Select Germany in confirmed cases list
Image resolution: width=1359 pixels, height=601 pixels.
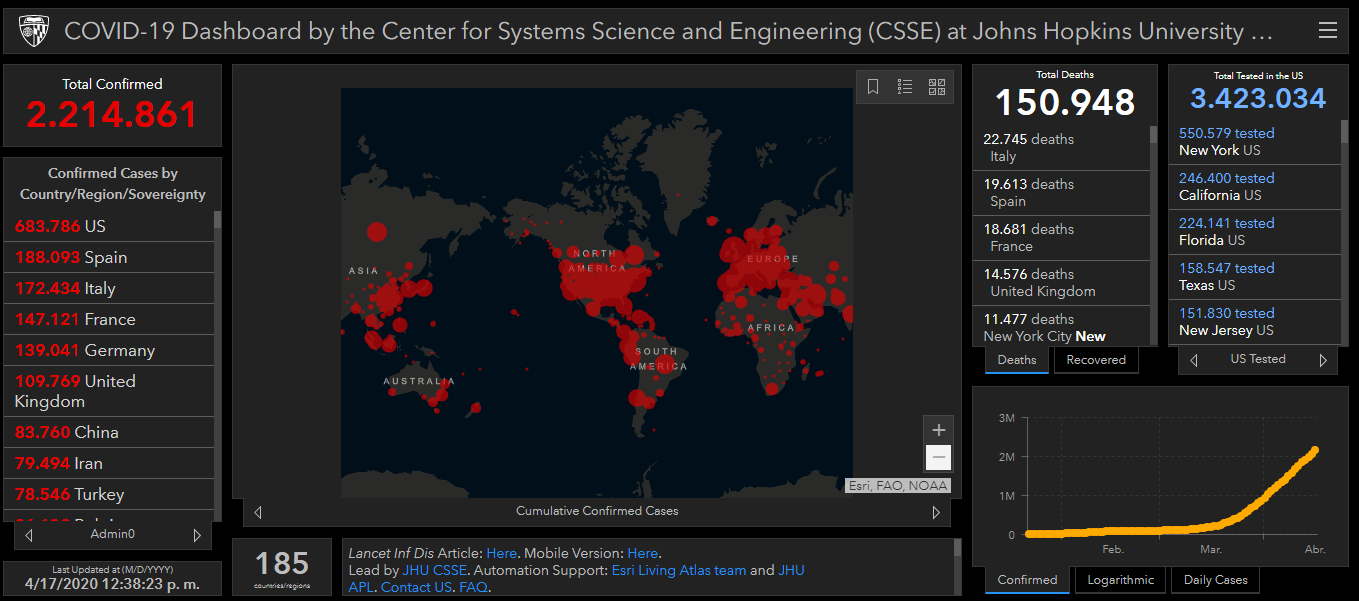click(109, 350)
